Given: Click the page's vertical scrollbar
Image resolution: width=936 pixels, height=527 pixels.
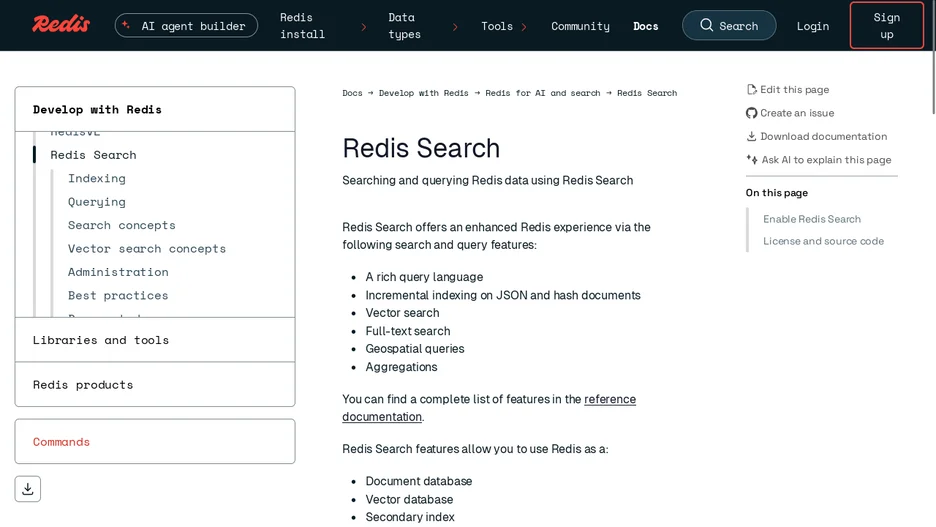Looking at the screenshot, I should [934, 57].
